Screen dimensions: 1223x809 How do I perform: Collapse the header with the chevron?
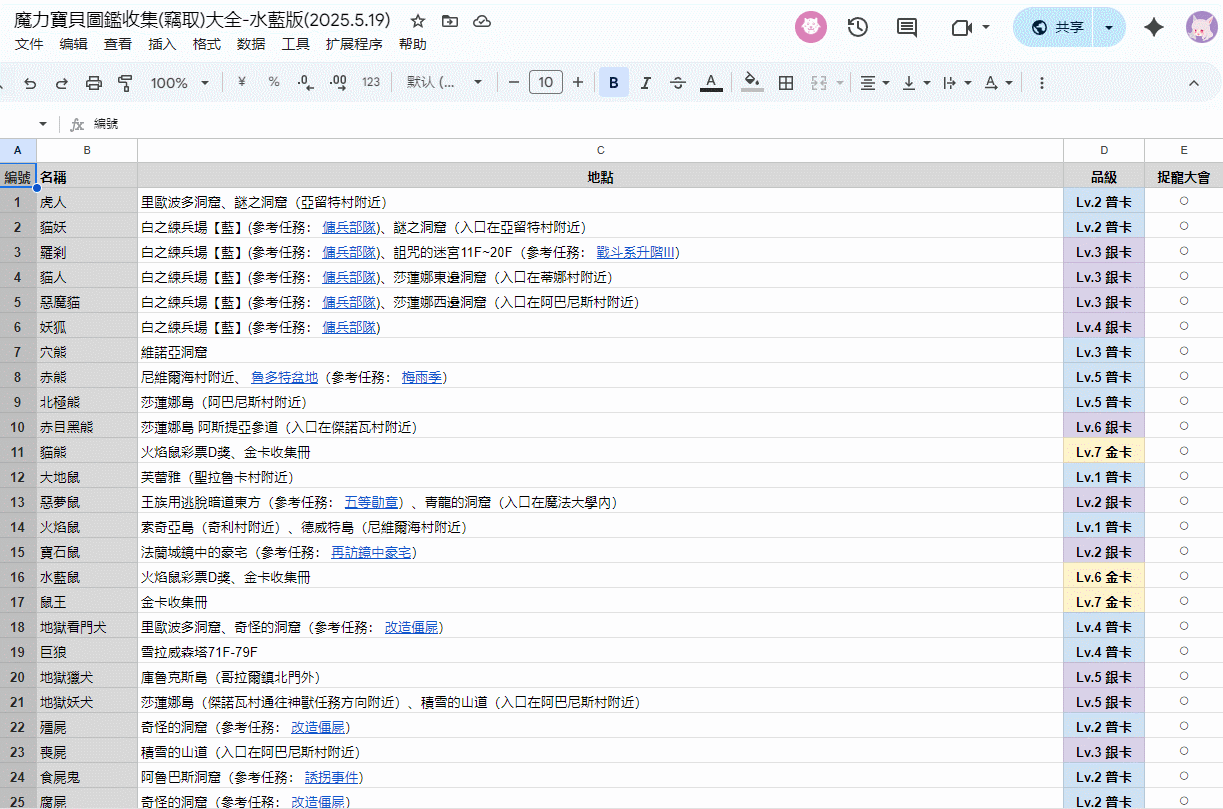click(x=1192, y=83)
